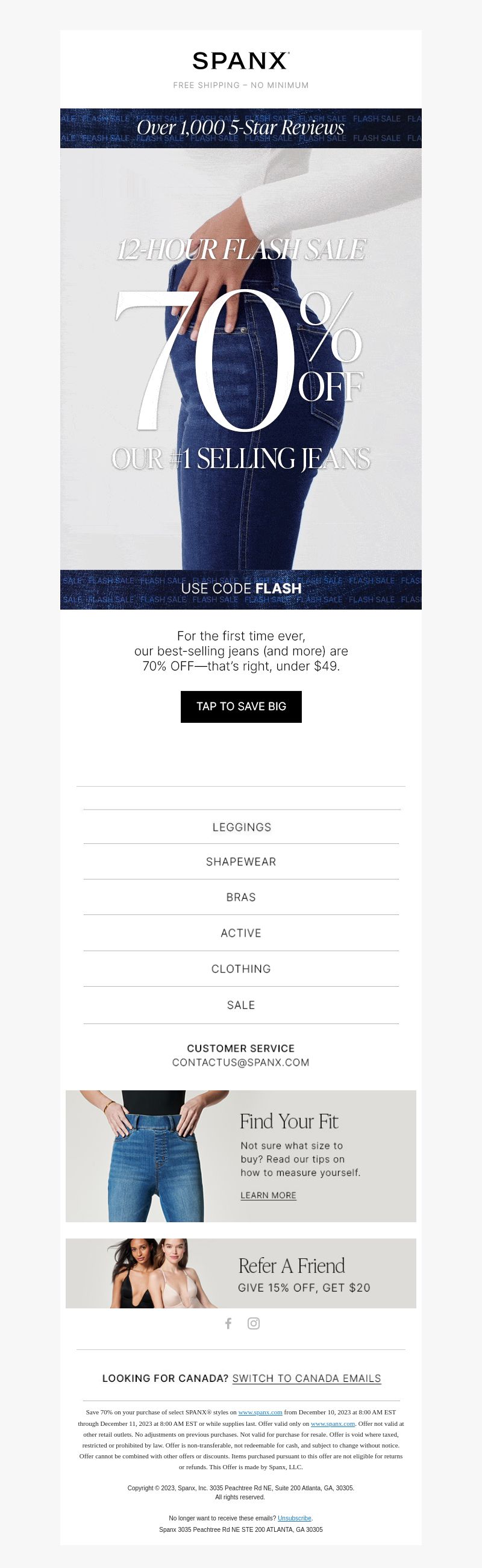Click Learn More under Find Your Fit

coord(268,1195)
